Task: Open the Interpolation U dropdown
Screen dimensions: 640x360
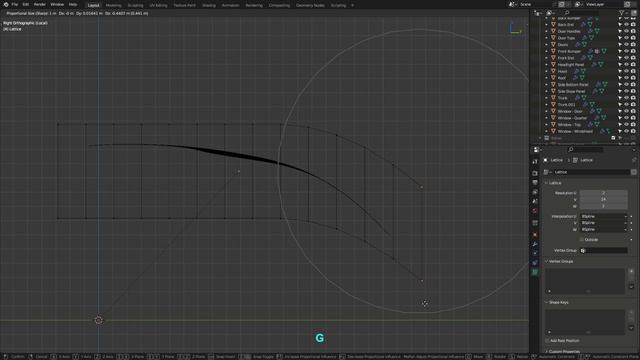Action: coord(603,216)
